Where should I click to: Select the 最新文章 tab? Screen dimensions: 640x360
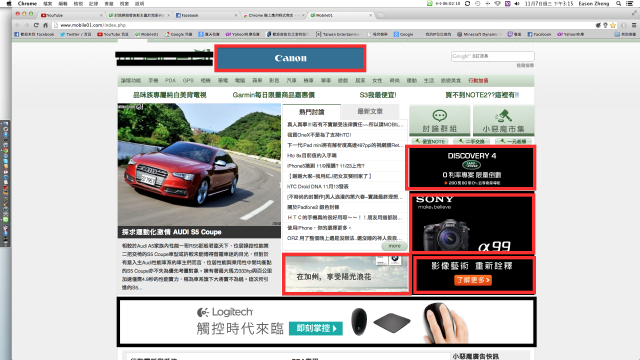pos(370,111)
